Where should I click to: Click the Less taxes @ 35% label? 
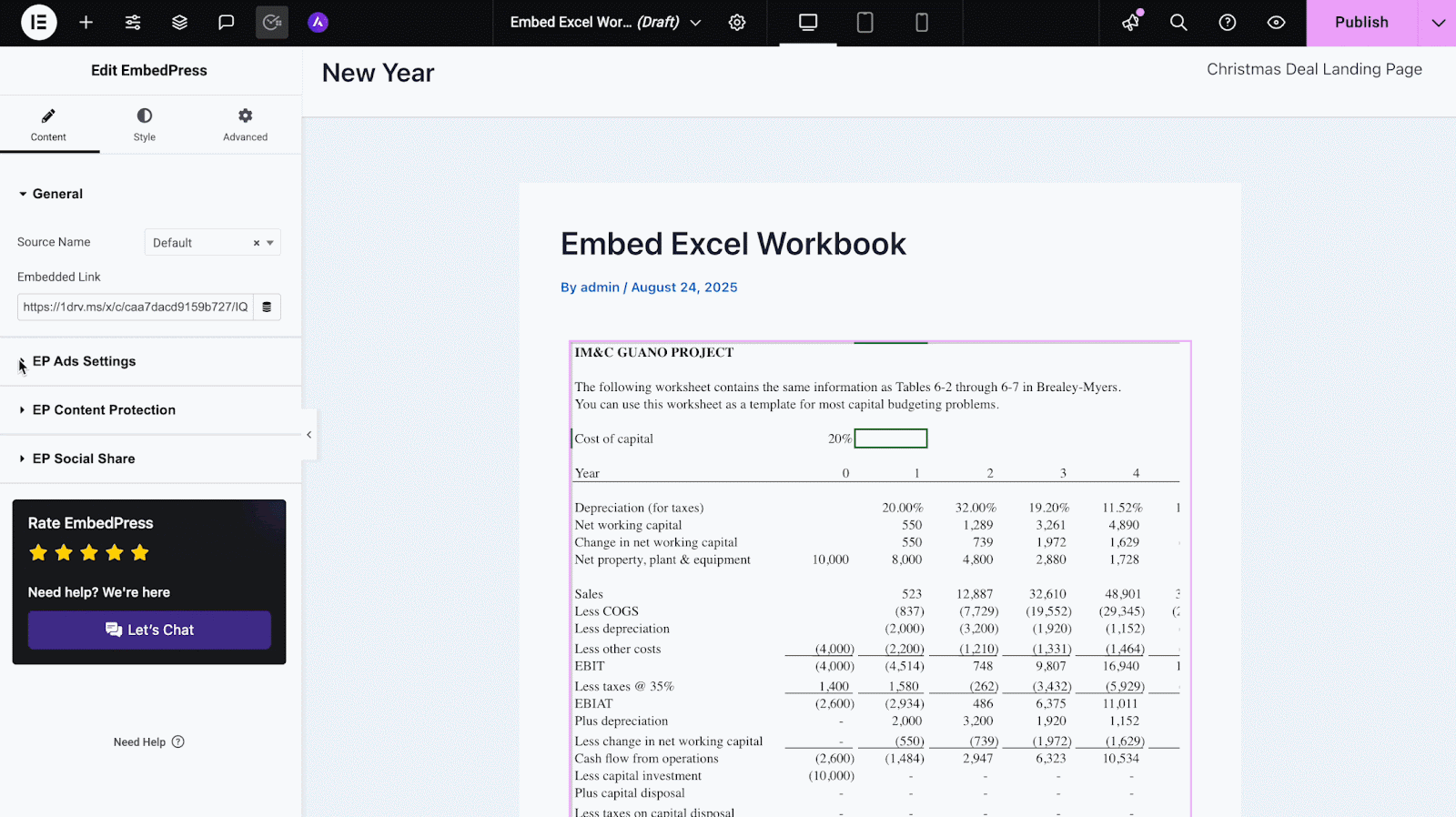624,686
